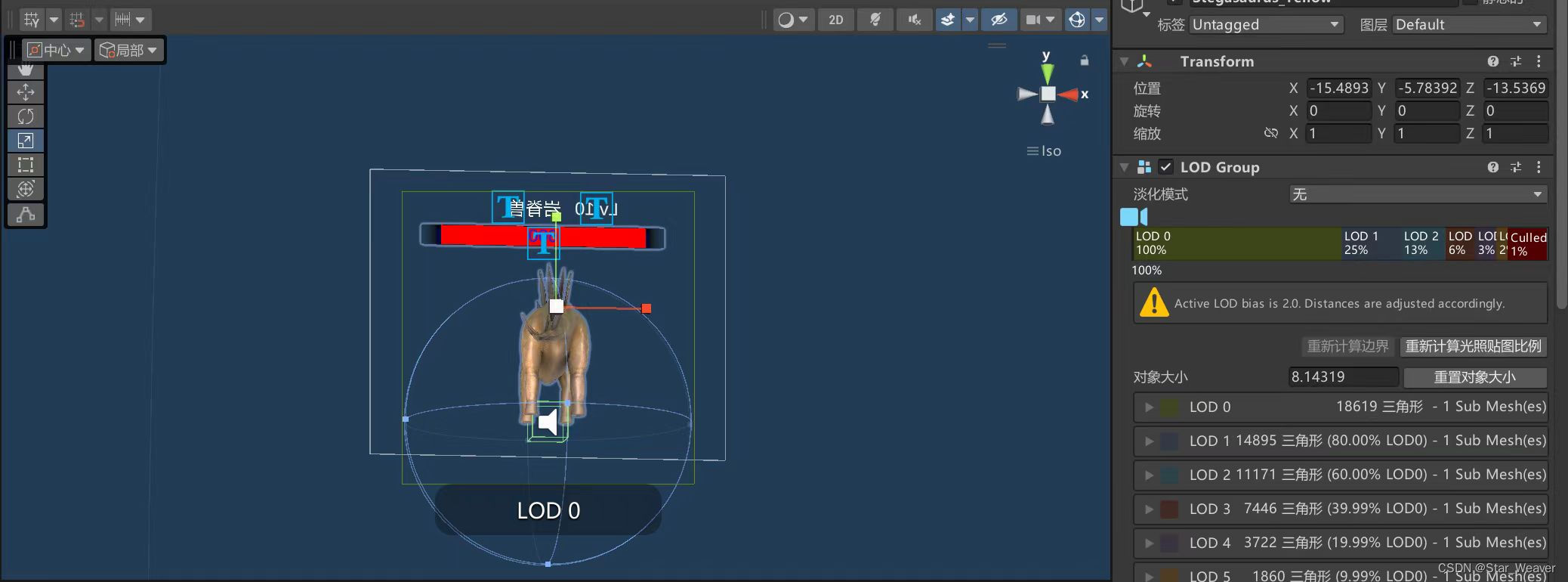Toggle hidden objects scene visibility eye
This screenshot has height=582, width=1568.
999,20
